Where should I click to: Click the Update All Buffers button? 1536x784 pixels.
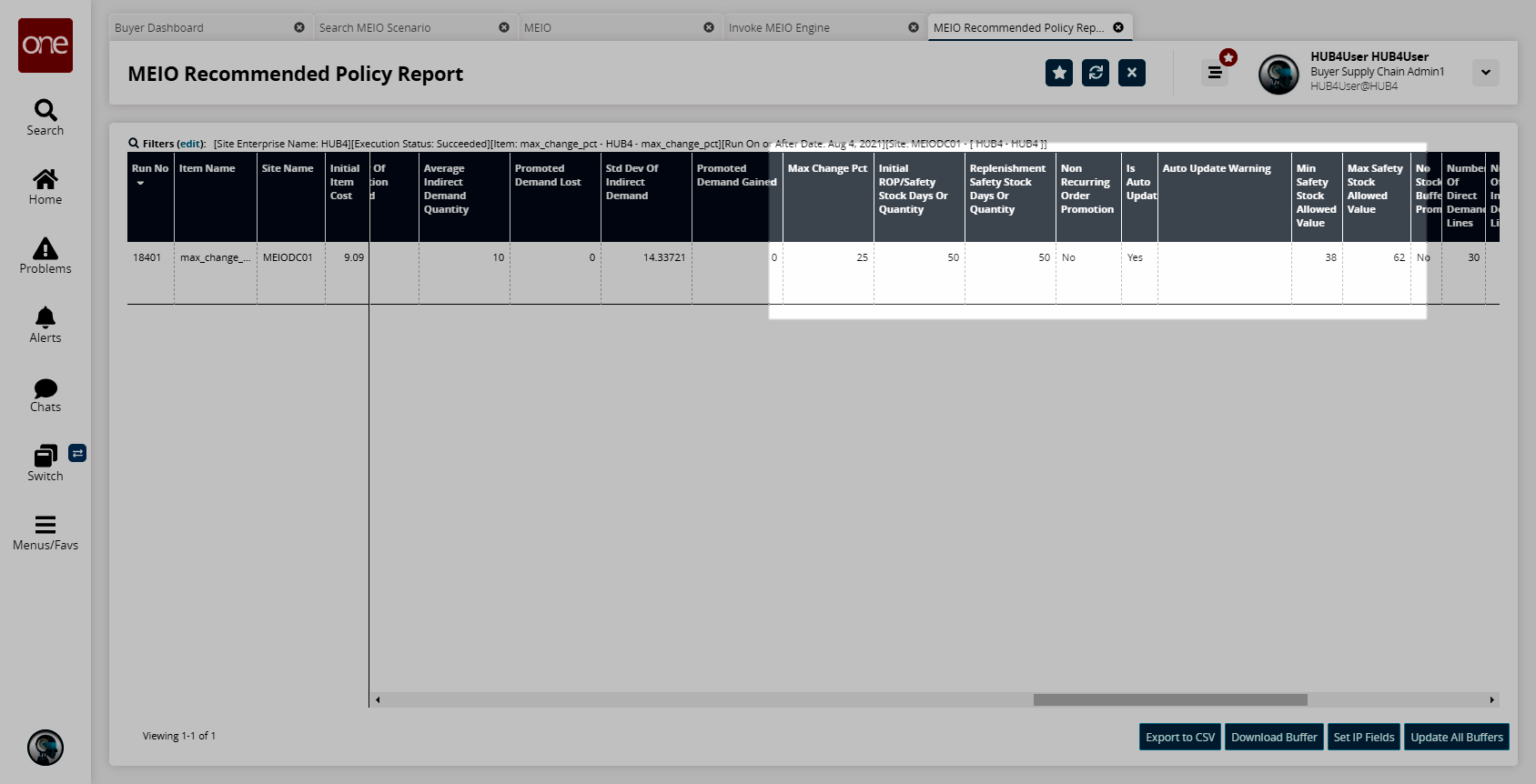[x=1456, y=737]
